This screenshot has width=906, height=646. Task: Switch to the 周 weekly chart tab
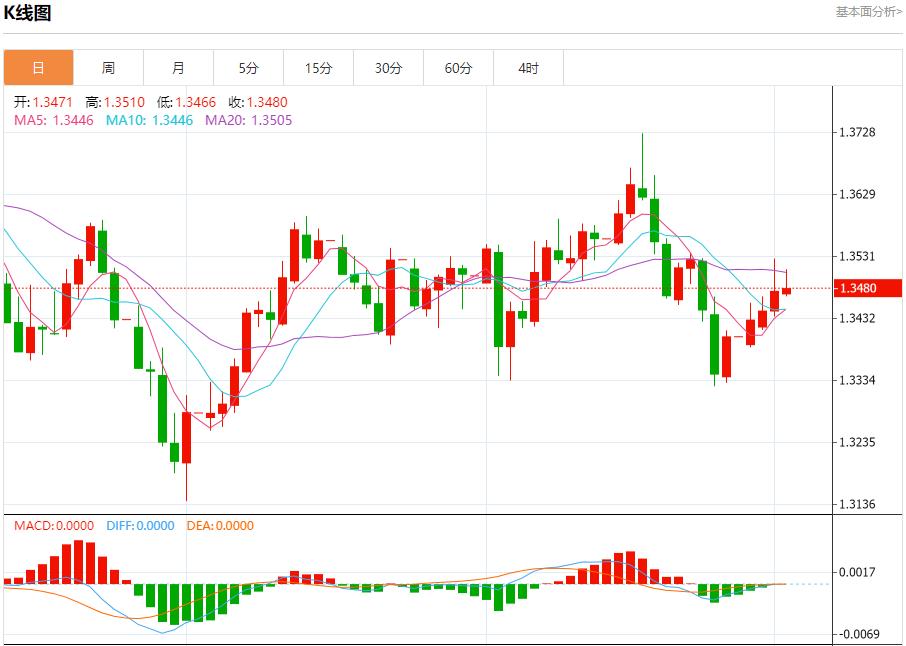click(x=108, y=68)
